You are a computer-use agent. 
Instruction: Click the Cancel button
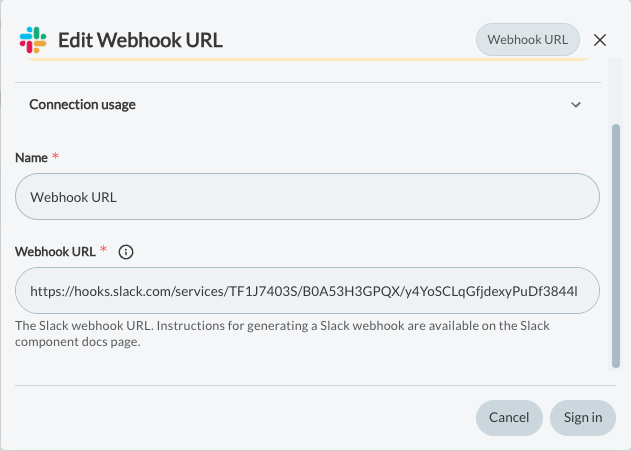(509, 418)
